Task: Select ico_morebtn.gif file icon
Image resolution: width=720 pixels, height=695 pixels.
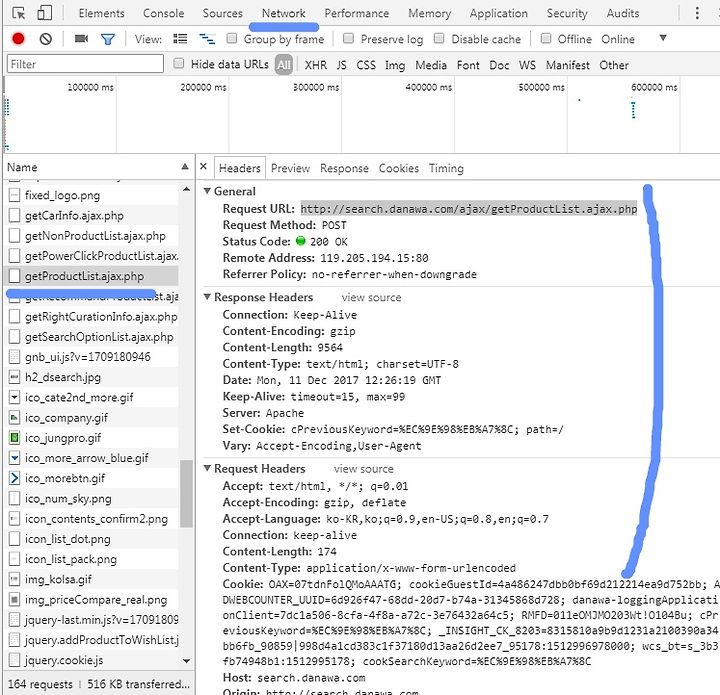Action: [x=14, y=478]
